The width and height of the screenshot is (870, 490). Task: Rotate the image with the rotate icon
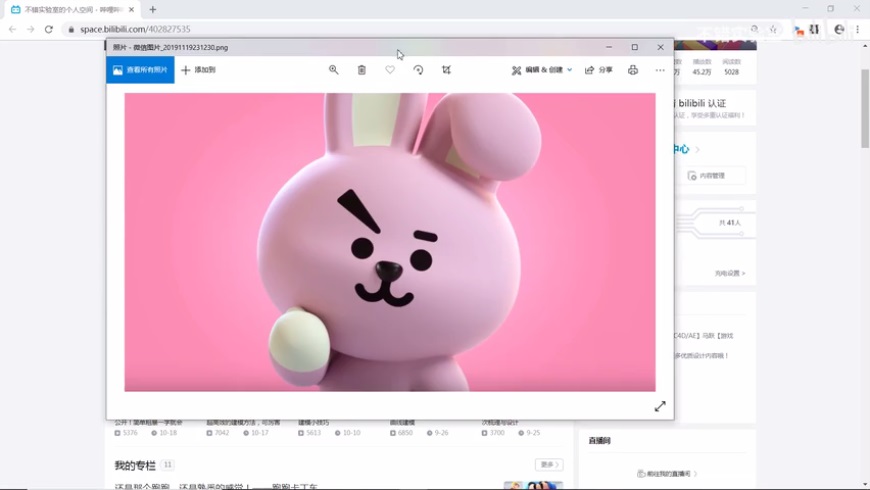418,70
